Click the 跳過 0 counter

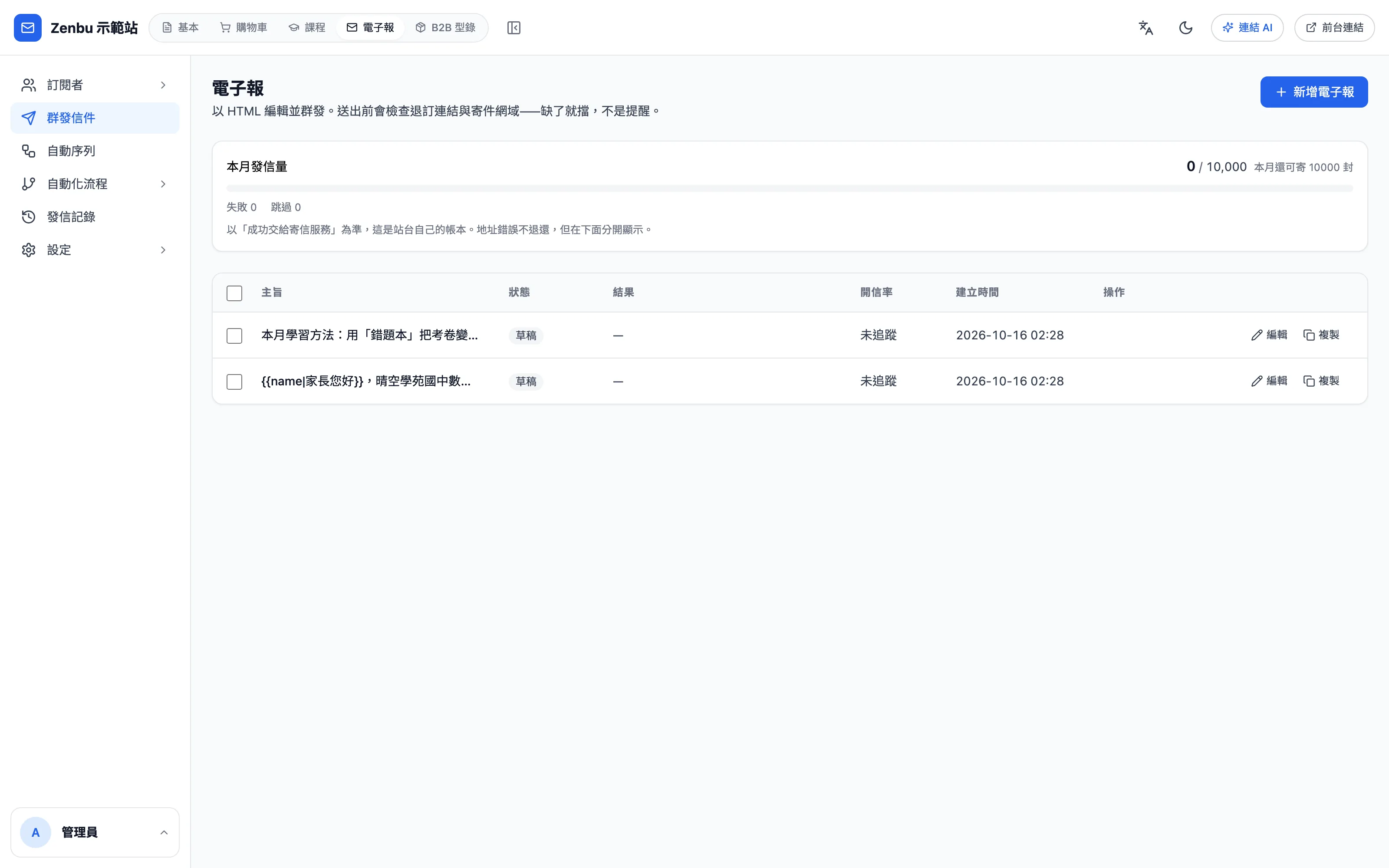286,207
